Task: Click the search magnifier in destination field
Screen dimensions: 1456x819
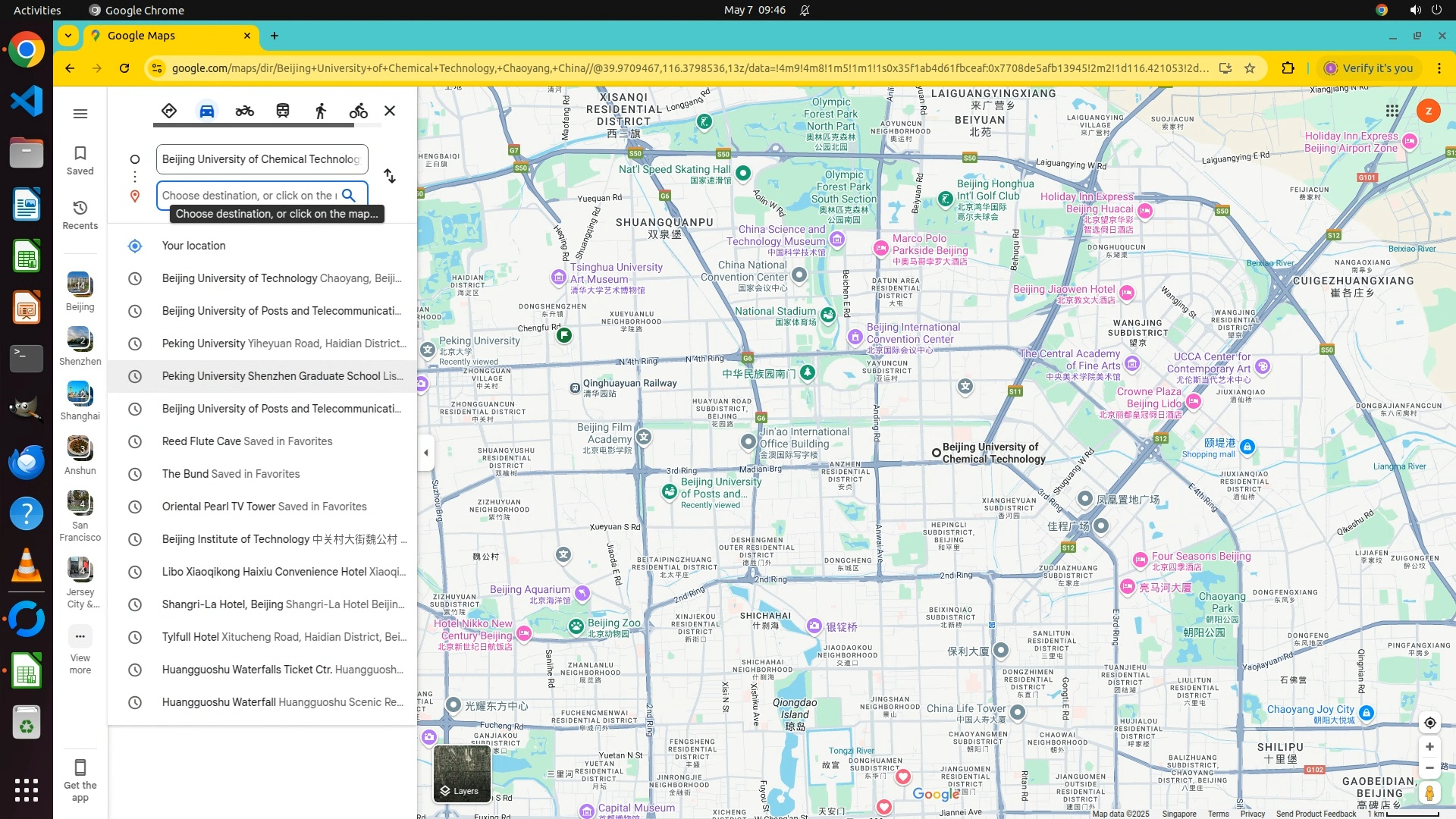Action: click(349, 196)
